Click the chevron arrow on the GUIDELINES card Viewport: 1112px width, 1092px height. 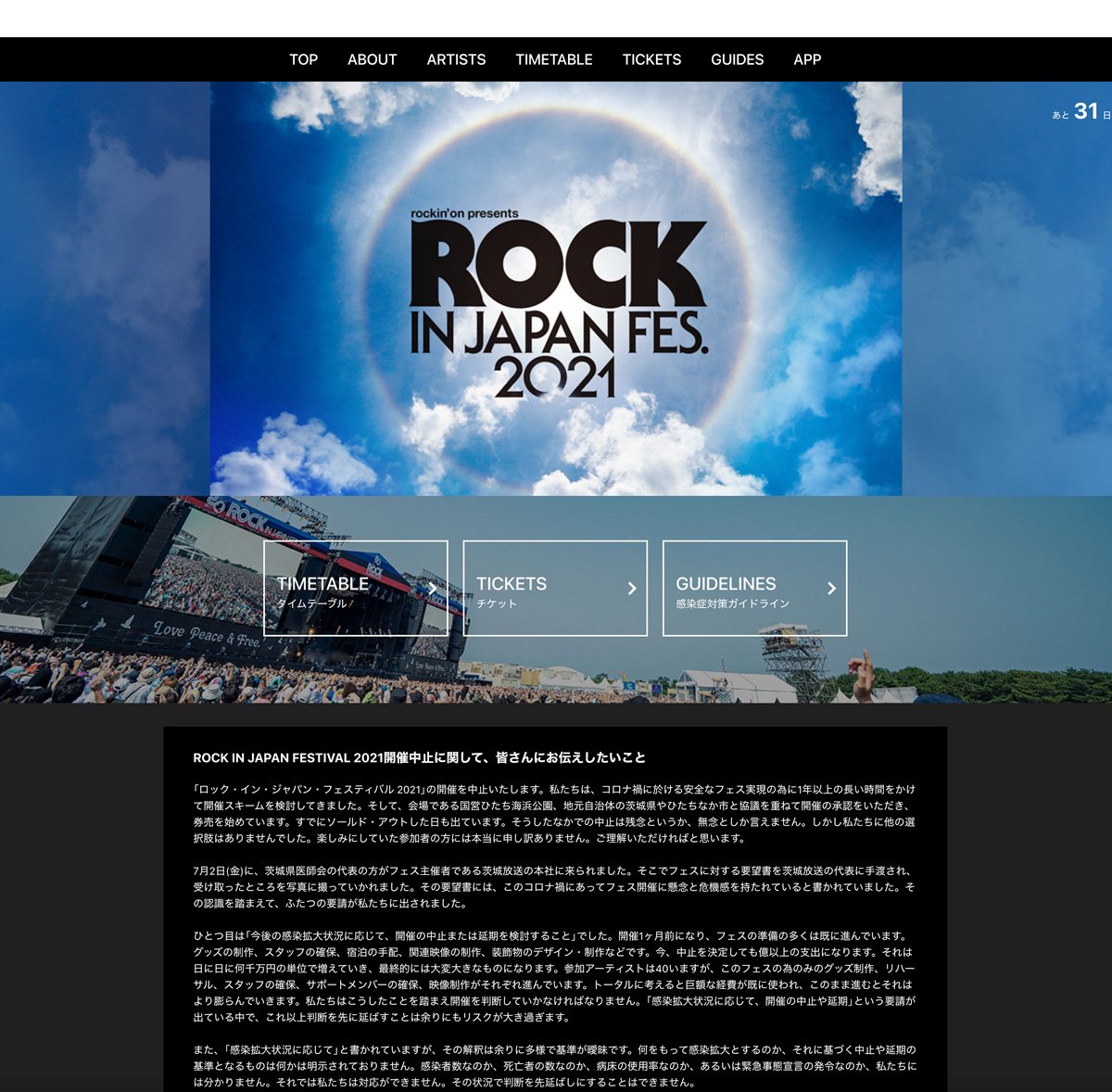(831, 589)
